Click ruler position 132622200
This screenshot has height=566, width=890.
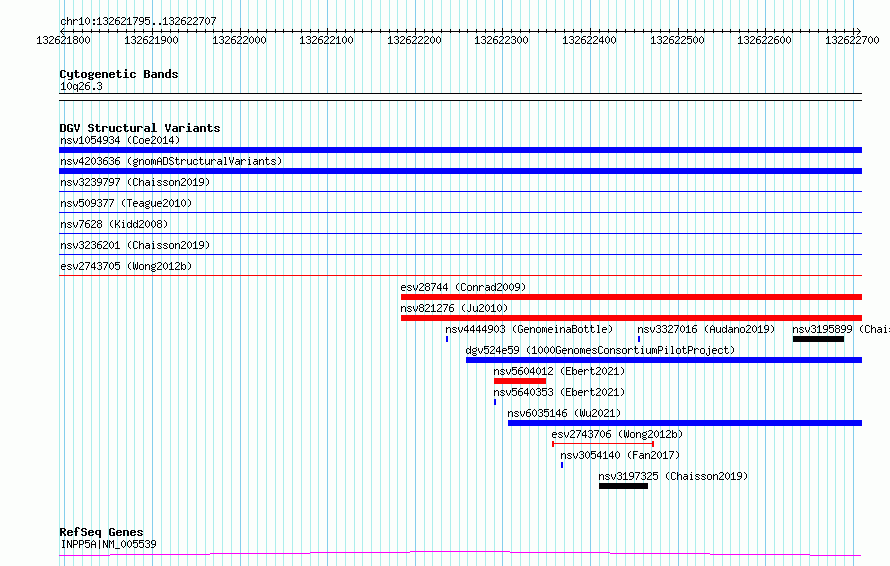(x=414, y=40)
